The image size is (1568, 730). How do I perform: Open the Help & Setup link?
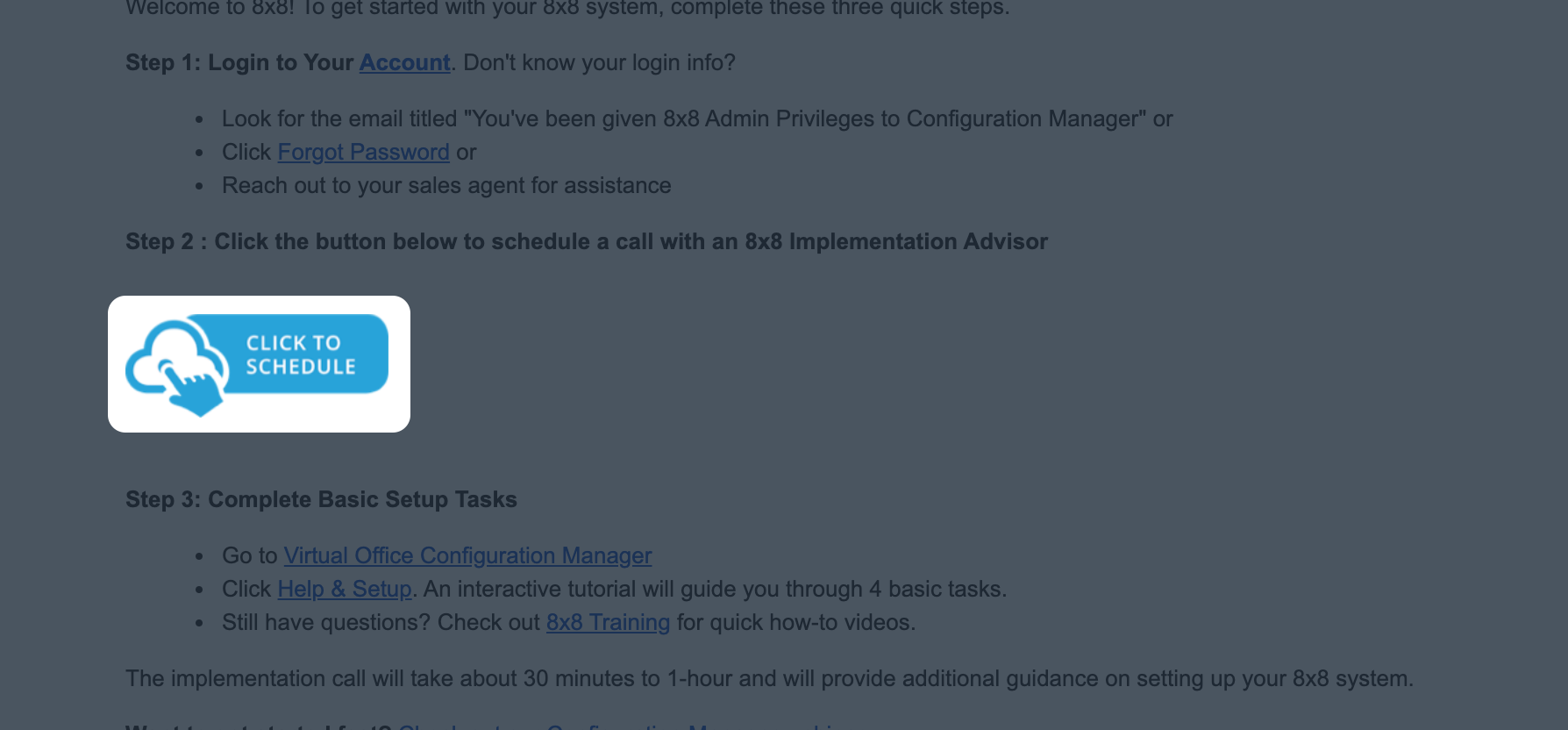(345, 589)
